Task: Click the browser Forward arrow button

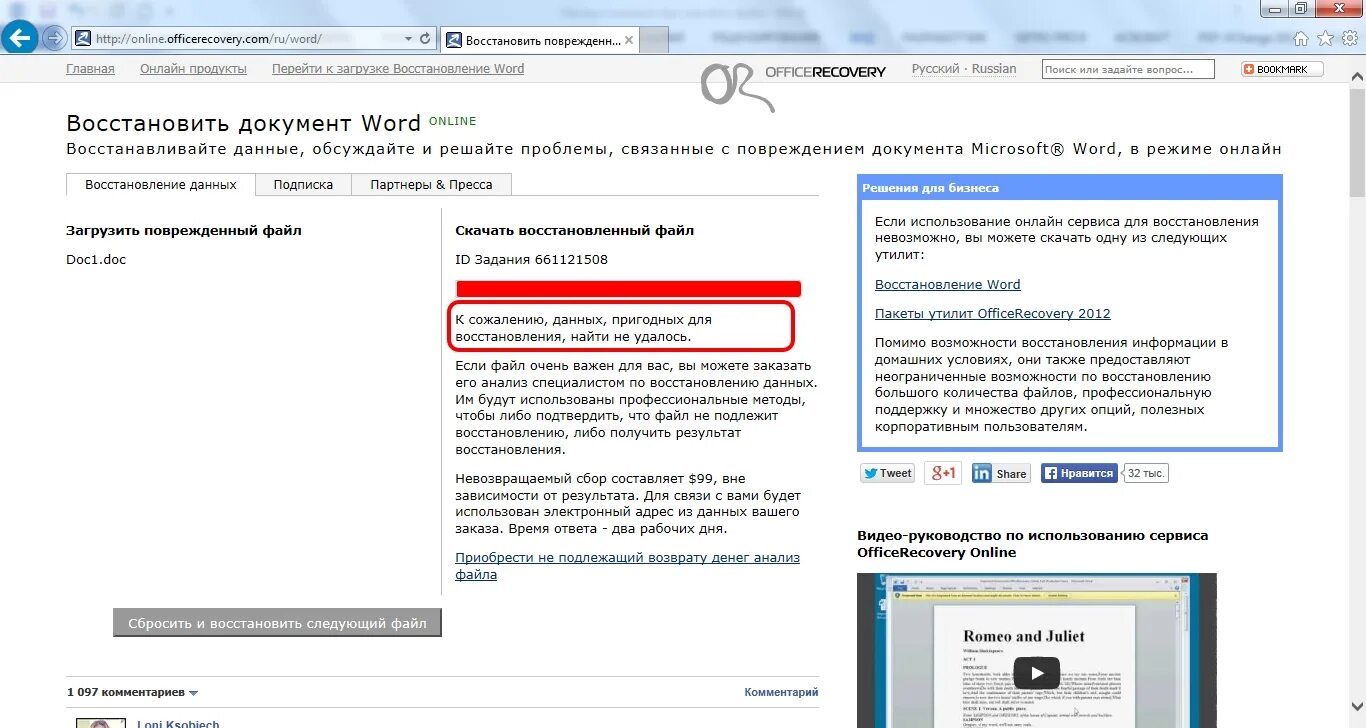Action: pyautogui.click(x=54, y=38)
